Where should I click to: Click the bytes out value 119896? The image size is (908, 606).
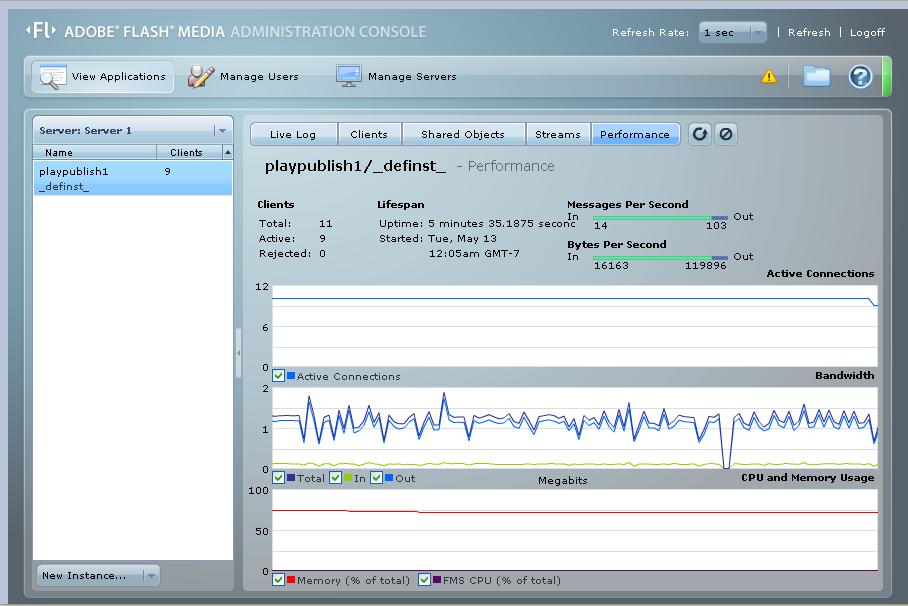point(705,265)
